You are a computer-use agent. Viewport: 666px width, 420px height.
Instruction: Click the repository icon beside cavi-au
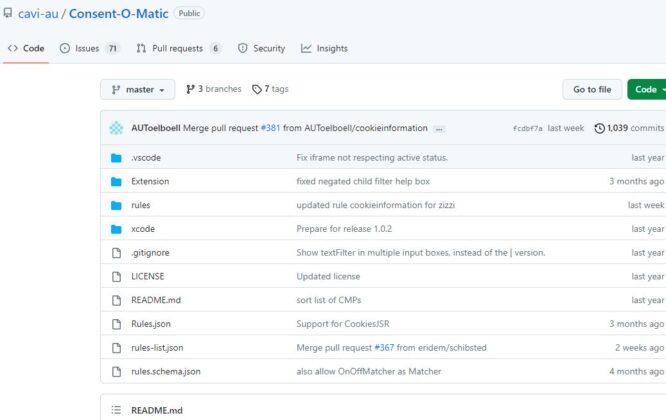(8, 13)
